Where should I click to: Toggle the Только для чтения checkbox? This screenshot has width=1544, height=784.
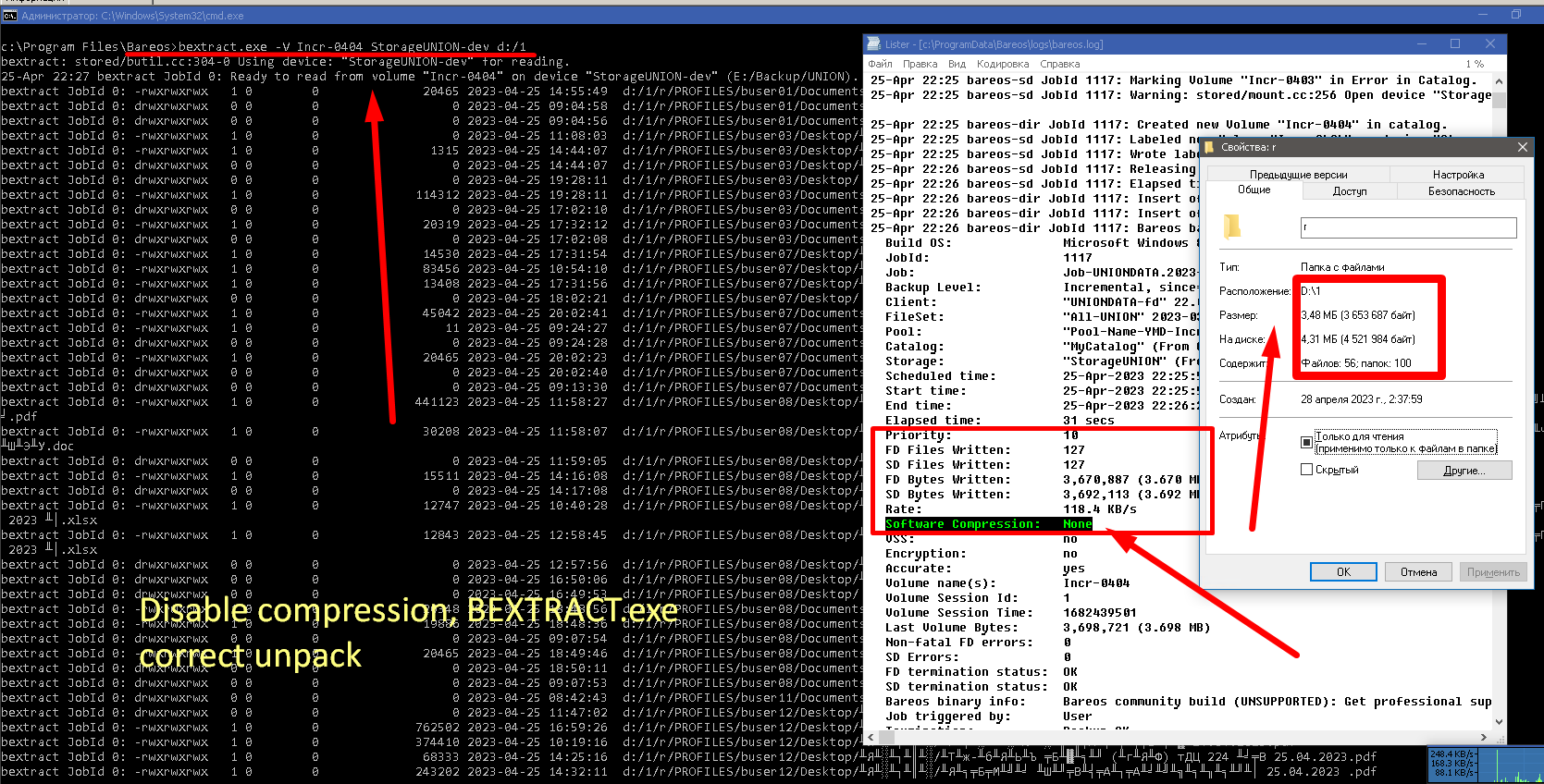pos(1306,442)
